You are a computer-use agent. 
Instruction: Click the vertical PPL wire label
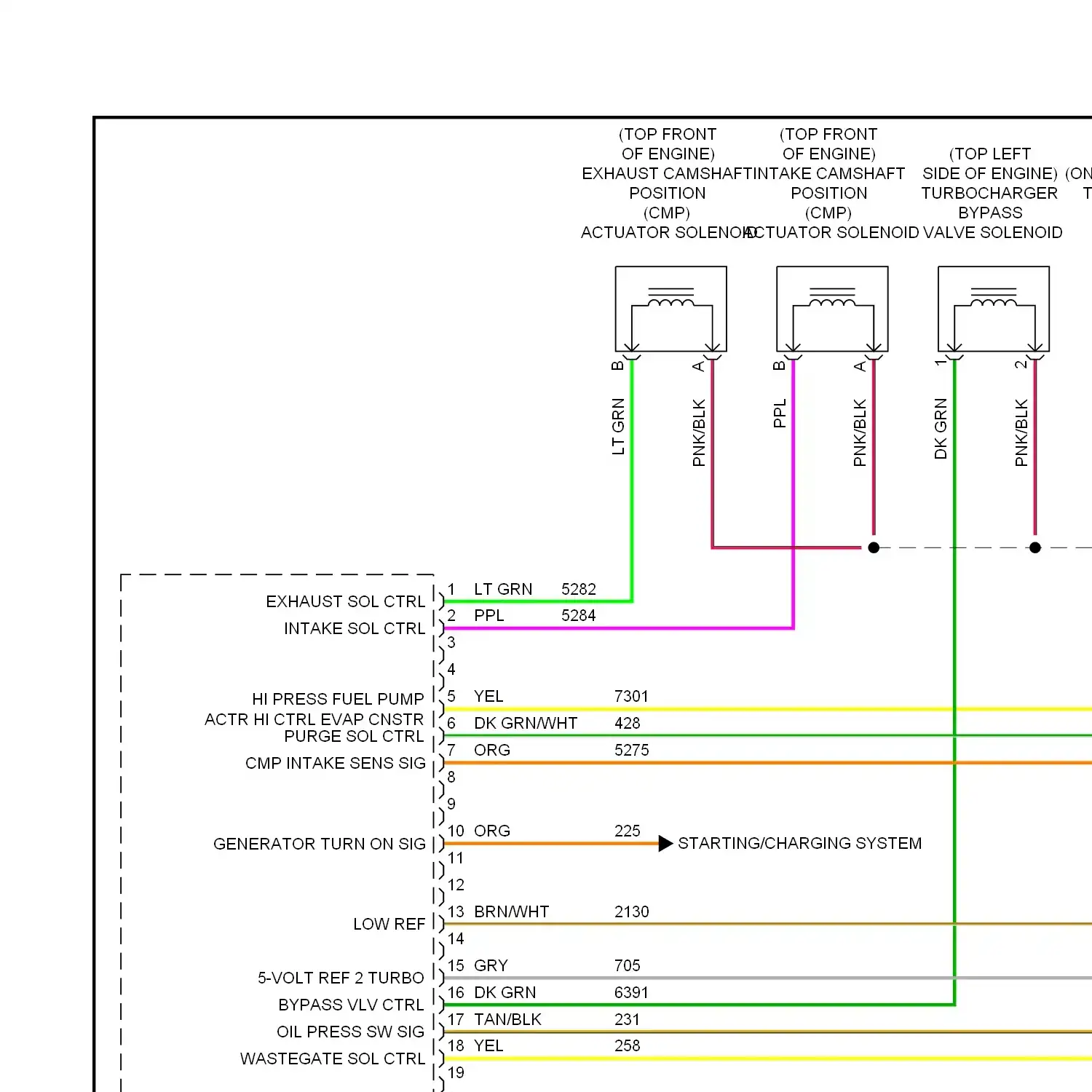780,413
